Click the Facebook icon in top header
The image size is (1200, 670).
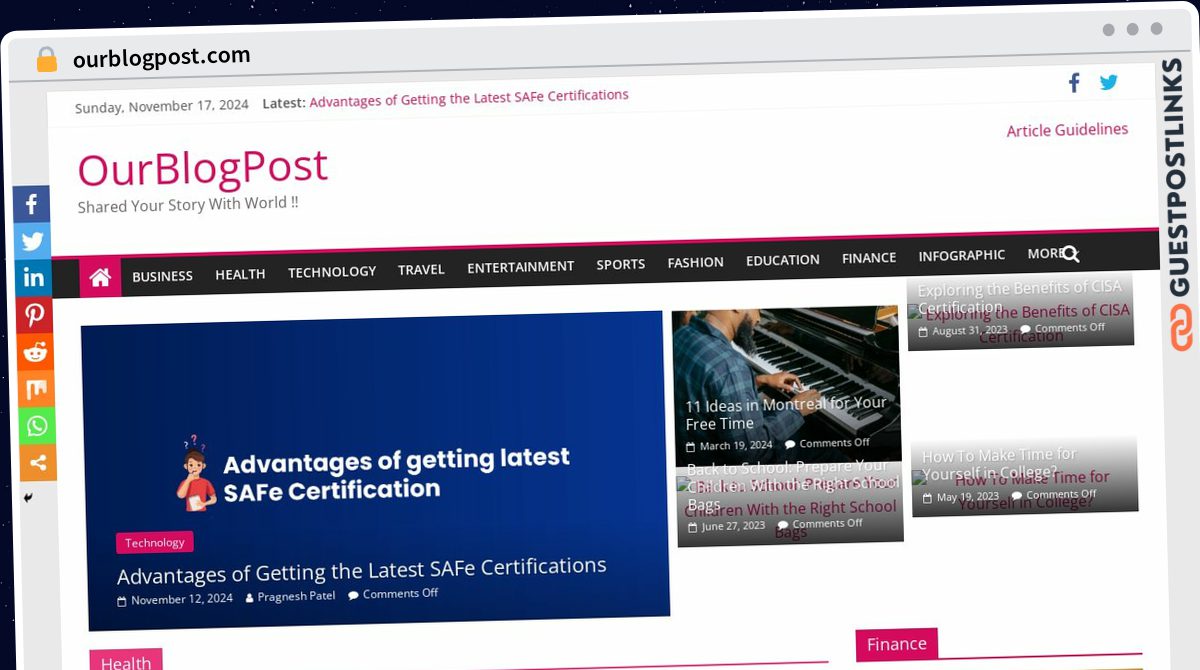pos(1074,83)
